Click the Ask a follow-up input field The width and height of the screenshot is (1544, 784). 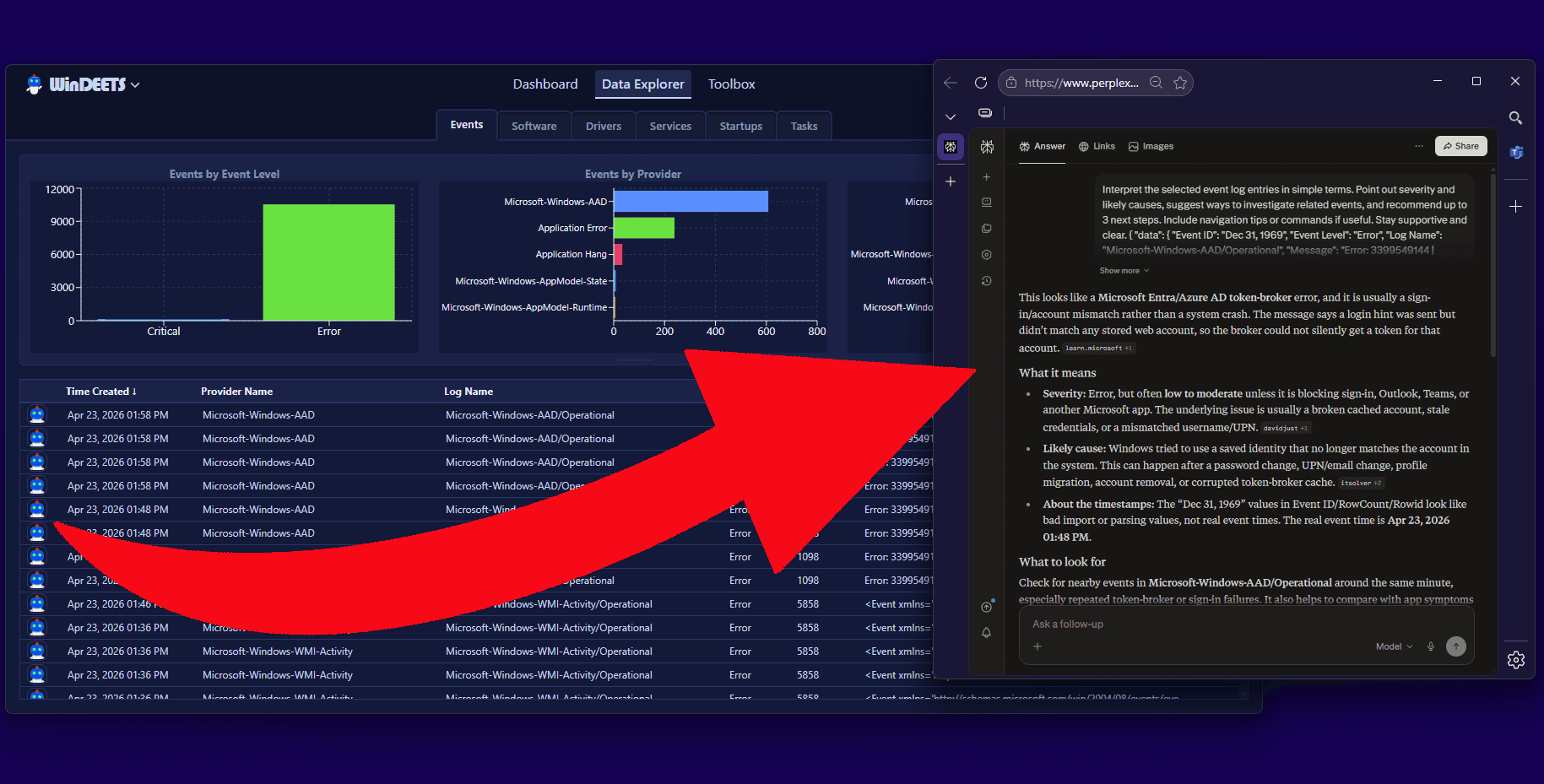click(x=1246, y=624)
